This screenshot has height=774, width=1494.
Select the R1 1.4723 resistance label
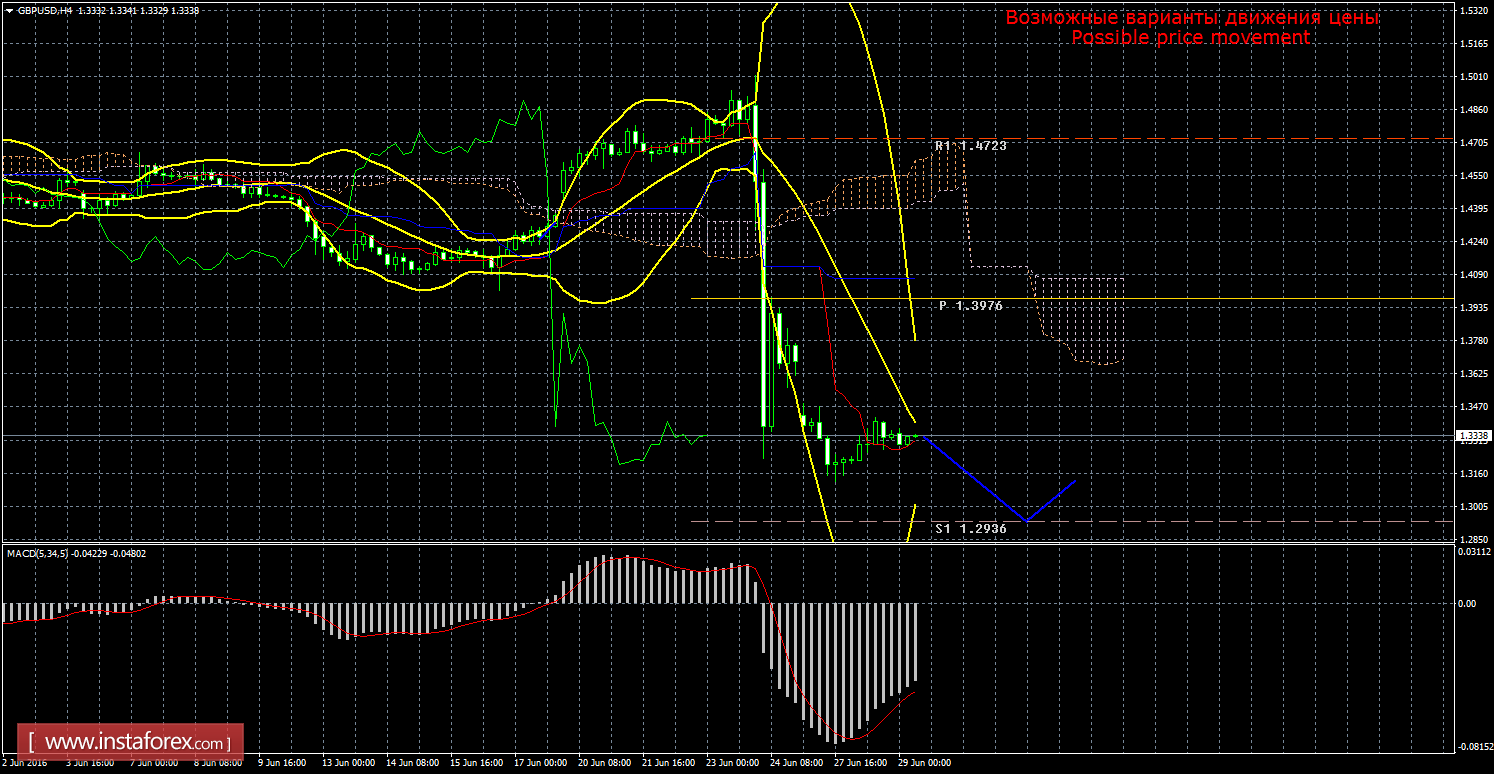coord(970,146)
